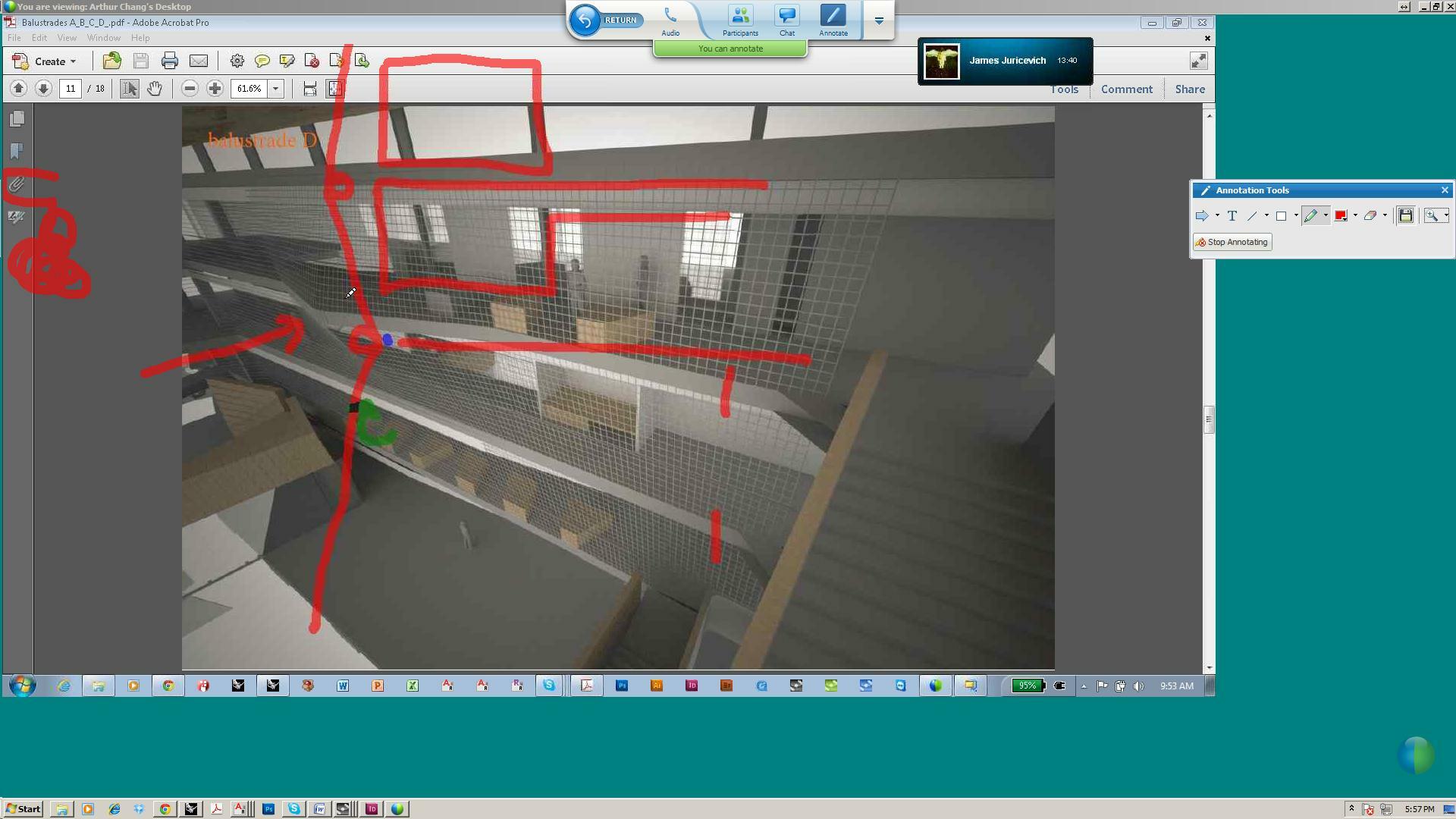Select the pen highlighter annotation tool

click(1311, 216)
